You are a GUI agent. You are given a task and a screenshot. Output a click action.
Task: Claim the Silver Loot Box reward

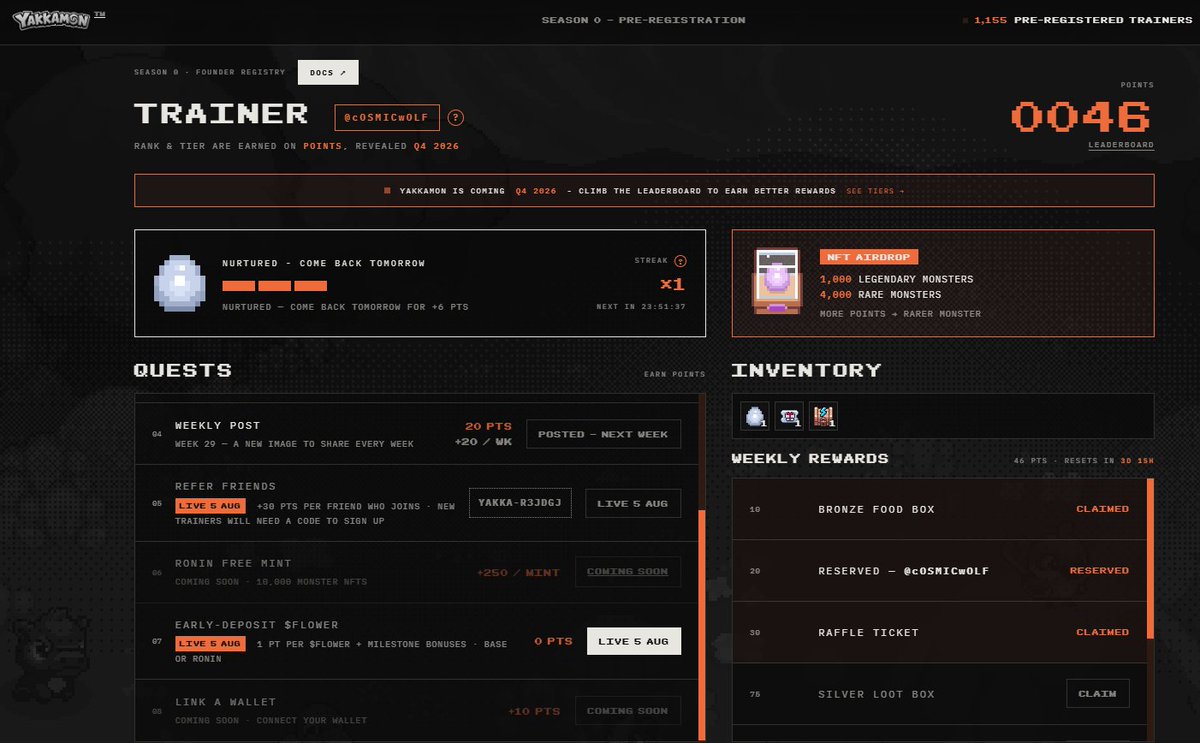(x=1097, y=694)
